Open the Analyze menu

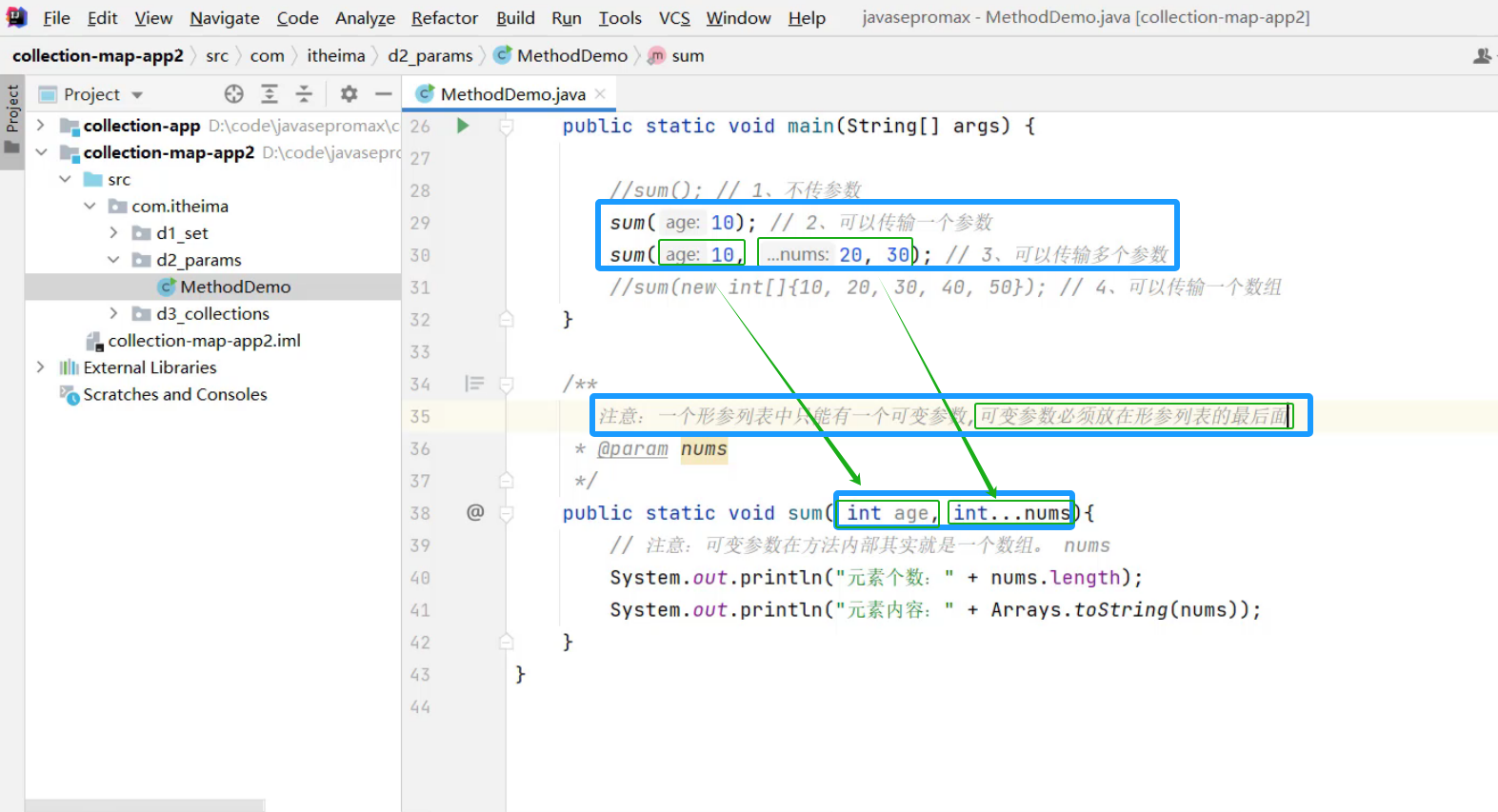tap(365, 18)
